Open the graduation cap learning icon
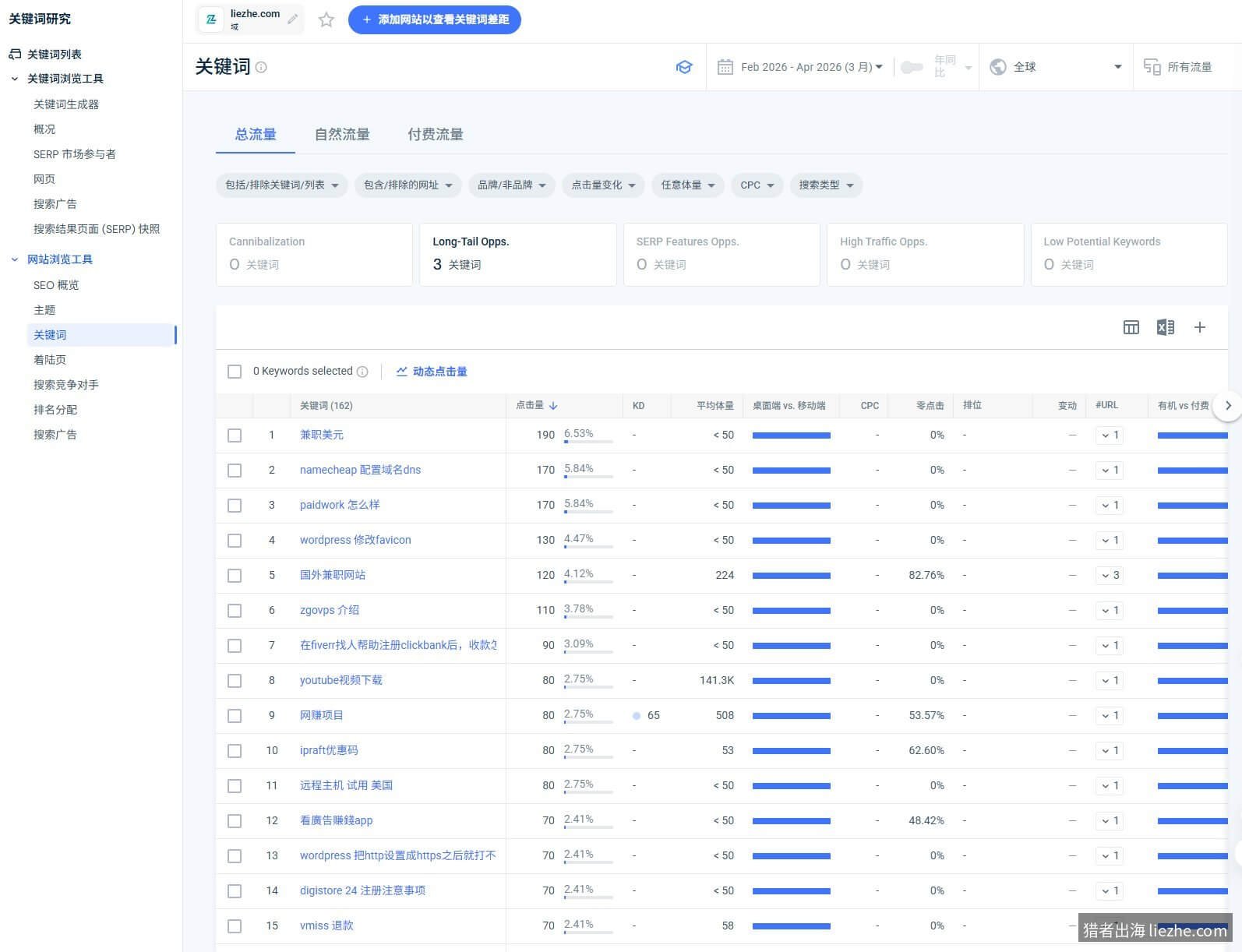This screenshot has height=952, width=1242. click(x=684, y=67)
